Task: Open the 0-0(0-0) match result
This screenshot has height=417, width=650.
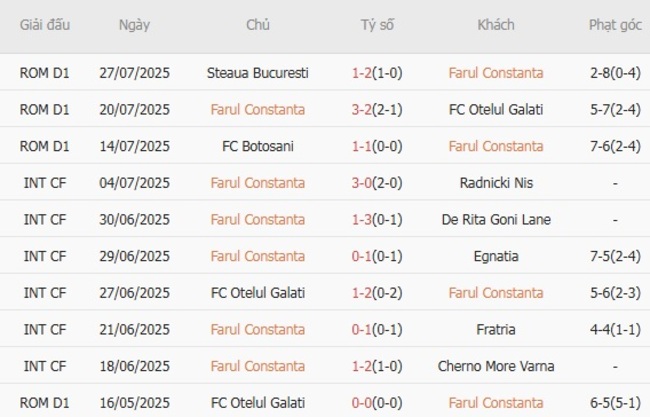Action: tap(377, 403)
